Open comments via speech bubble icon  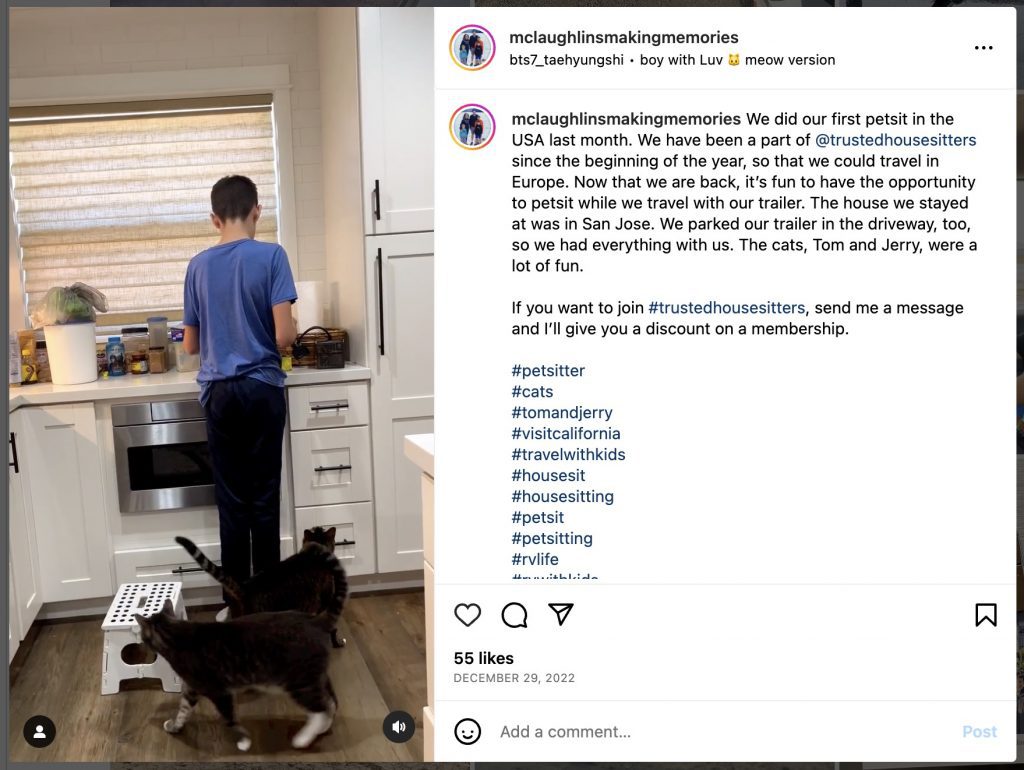tap(515, 615)
